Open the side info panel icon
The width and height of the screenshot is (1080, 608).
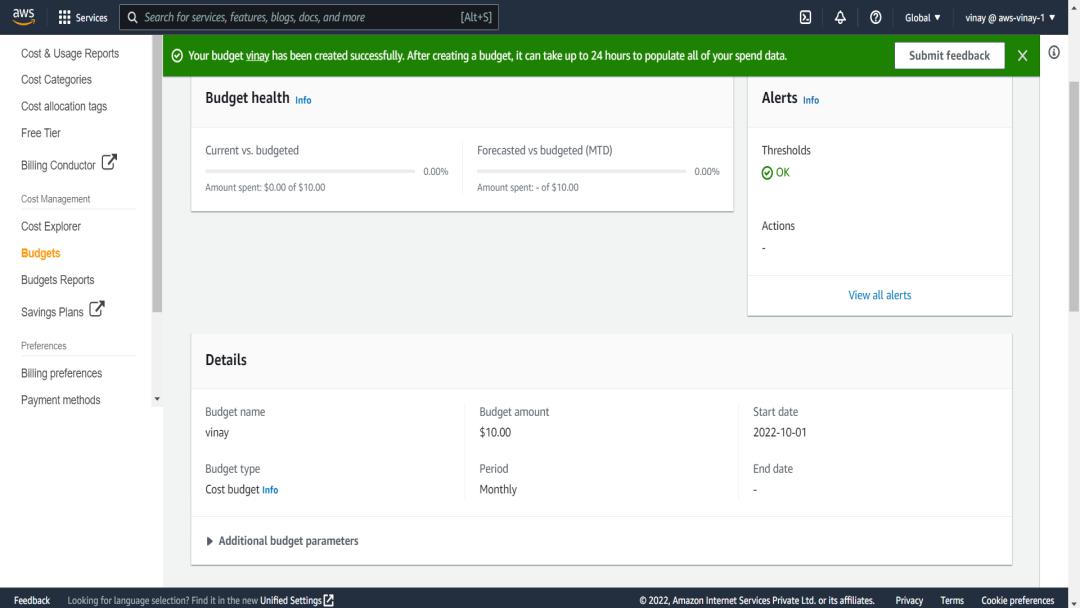(x=1054, y=52)
